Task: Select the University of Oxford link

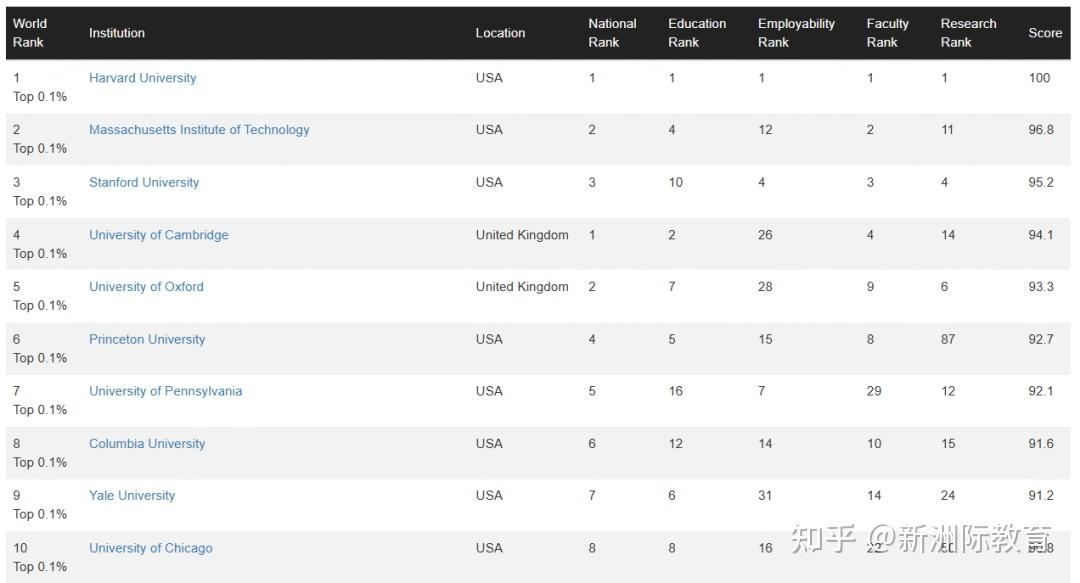Action: (x=146, y=287)
